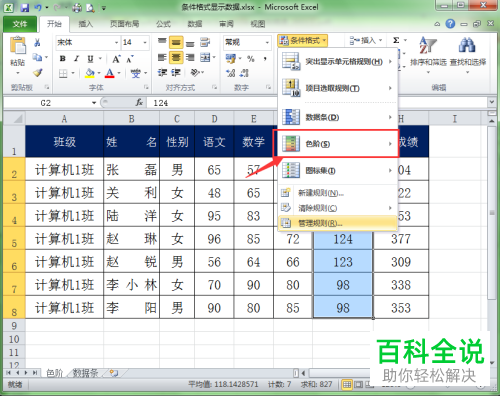Toggle wrap text icon
This screenshot has width=500, height=396.
coord(205,42)
